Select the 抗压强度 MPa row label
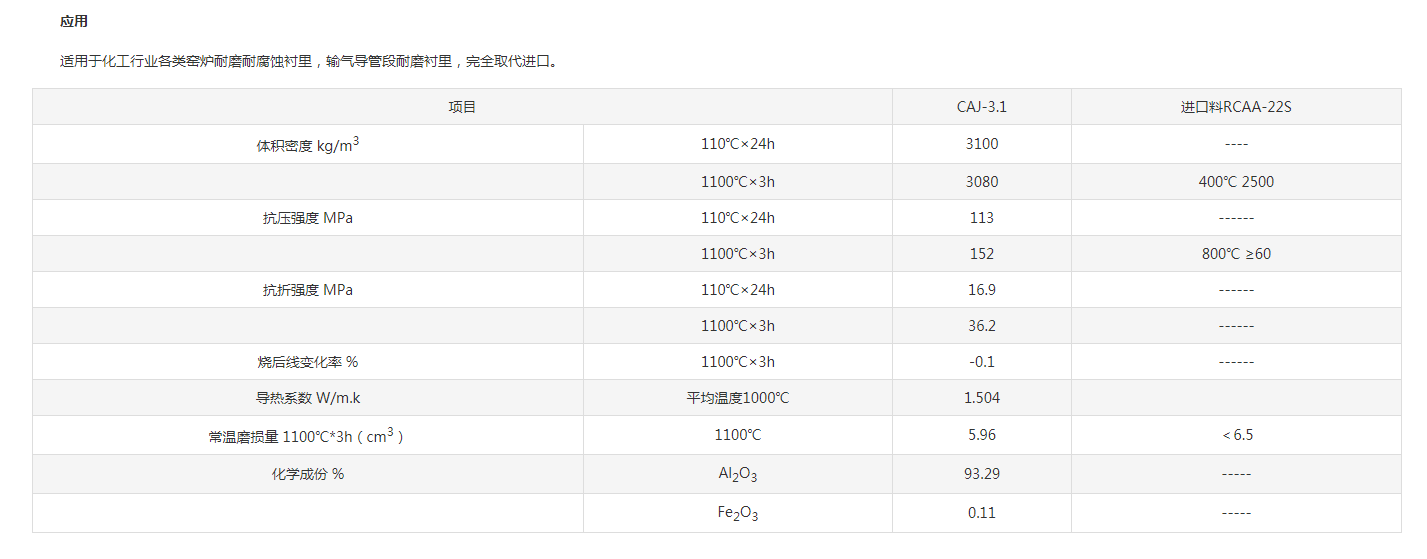 coord(308,218)
